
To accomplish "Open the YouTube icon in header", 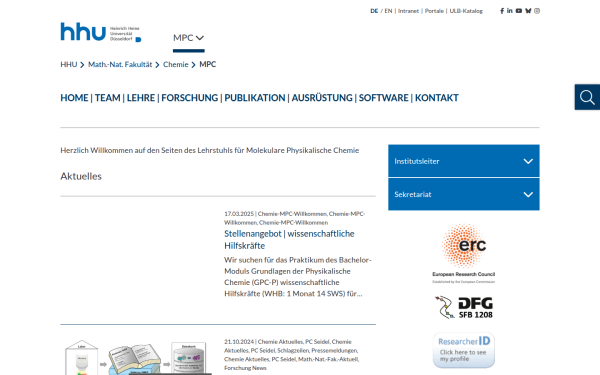I will 518,11.
